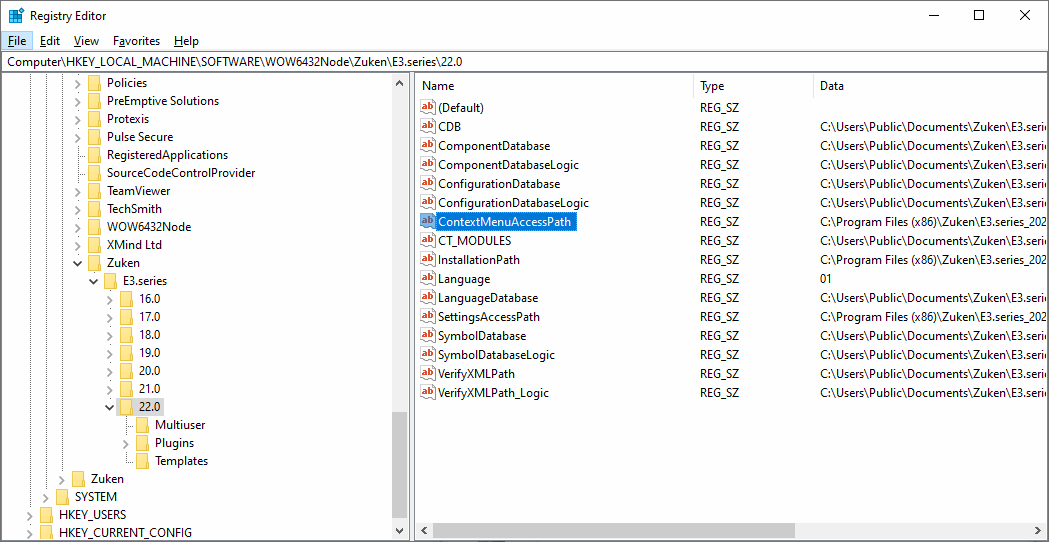The image size is (1049, 542).
Task: Select the XMind Ltd key
Action: coord(134,245)
